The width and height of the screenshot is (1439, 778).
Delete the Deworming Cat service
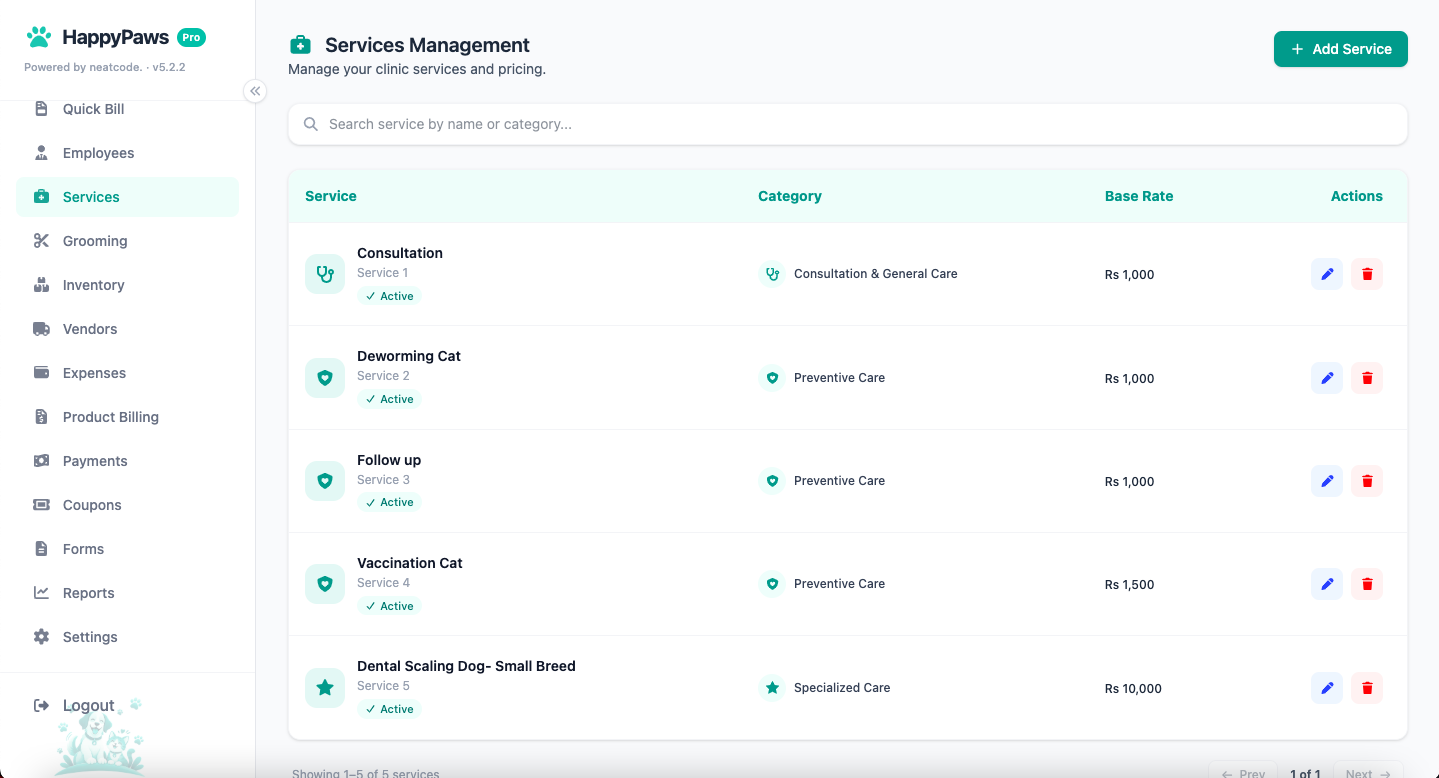tap(1367, 378)
